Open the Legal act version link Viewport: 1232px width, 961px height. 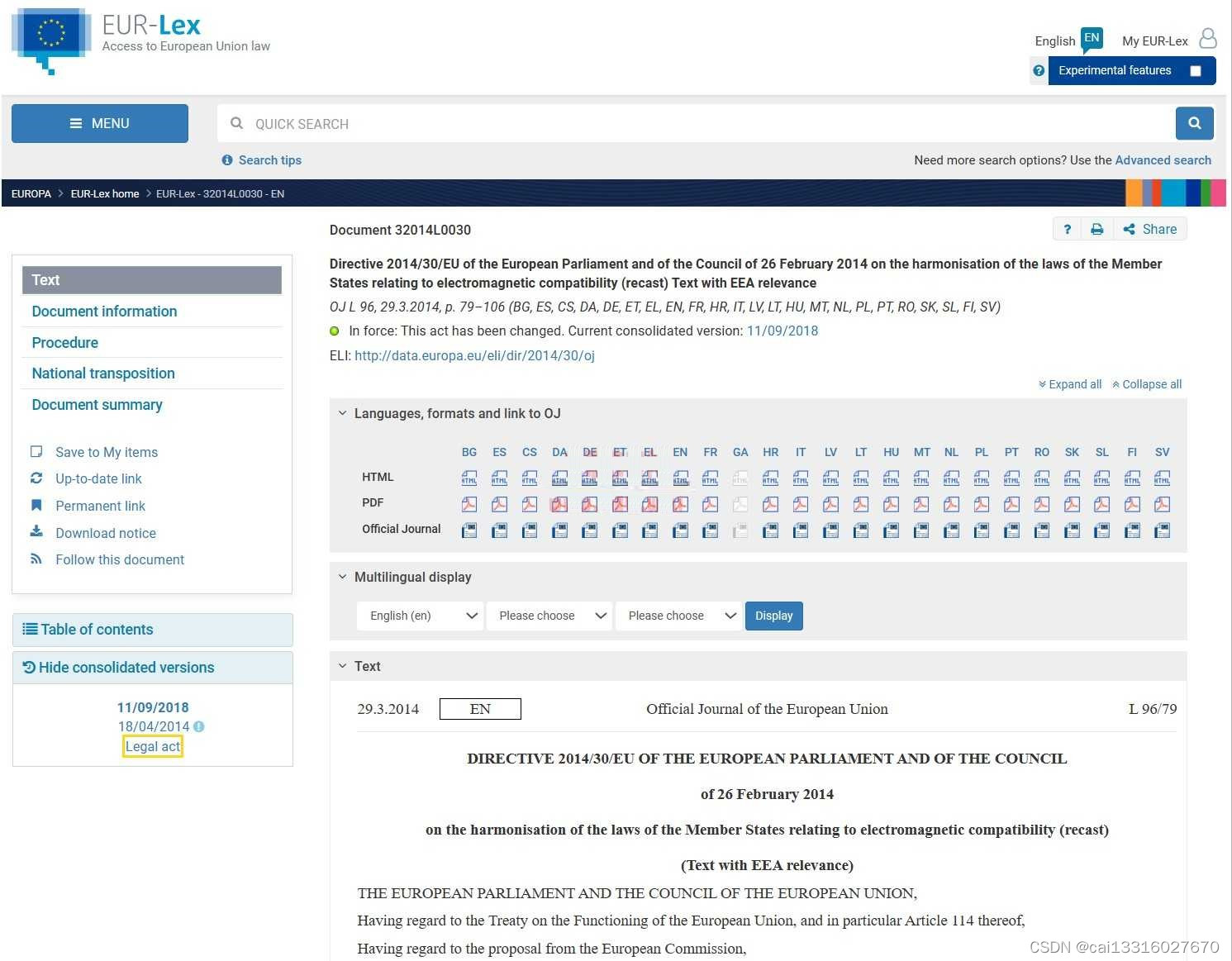(x=153, y=746)
